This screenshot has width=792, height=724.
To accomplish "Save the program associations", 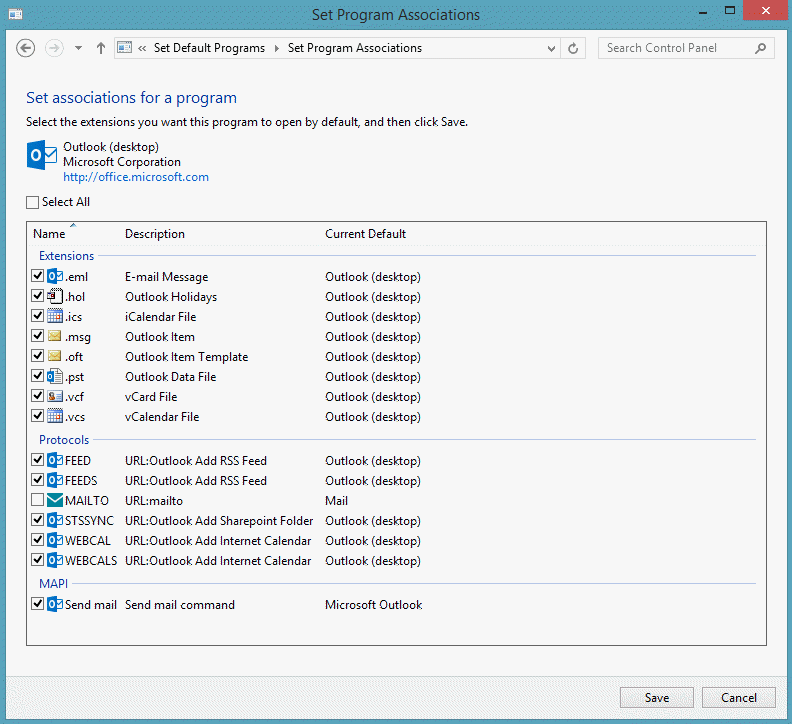I will coord(657,698).
